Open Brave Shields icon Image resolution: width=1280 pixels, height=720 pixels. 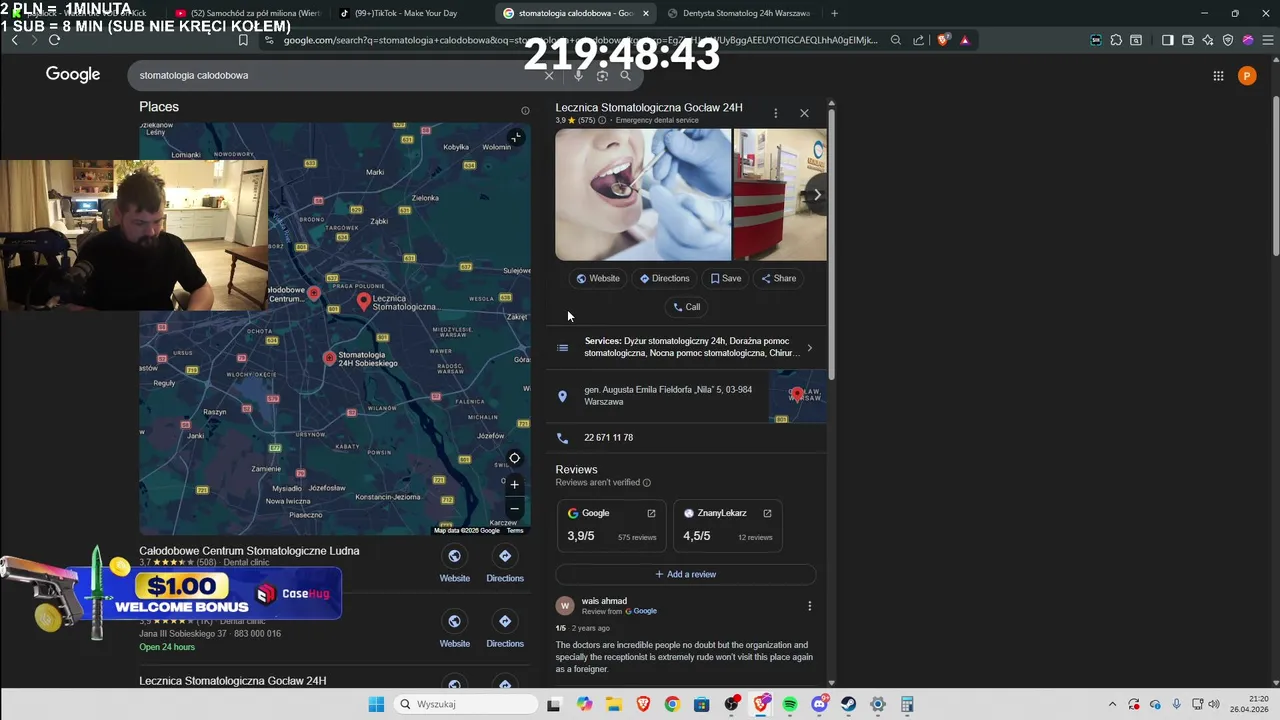pos(943,40)
